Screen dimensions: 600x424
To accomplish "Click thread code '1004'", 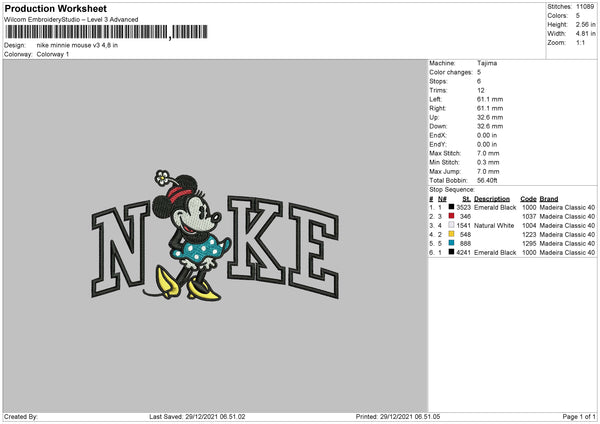I will [x=529, y=225].
